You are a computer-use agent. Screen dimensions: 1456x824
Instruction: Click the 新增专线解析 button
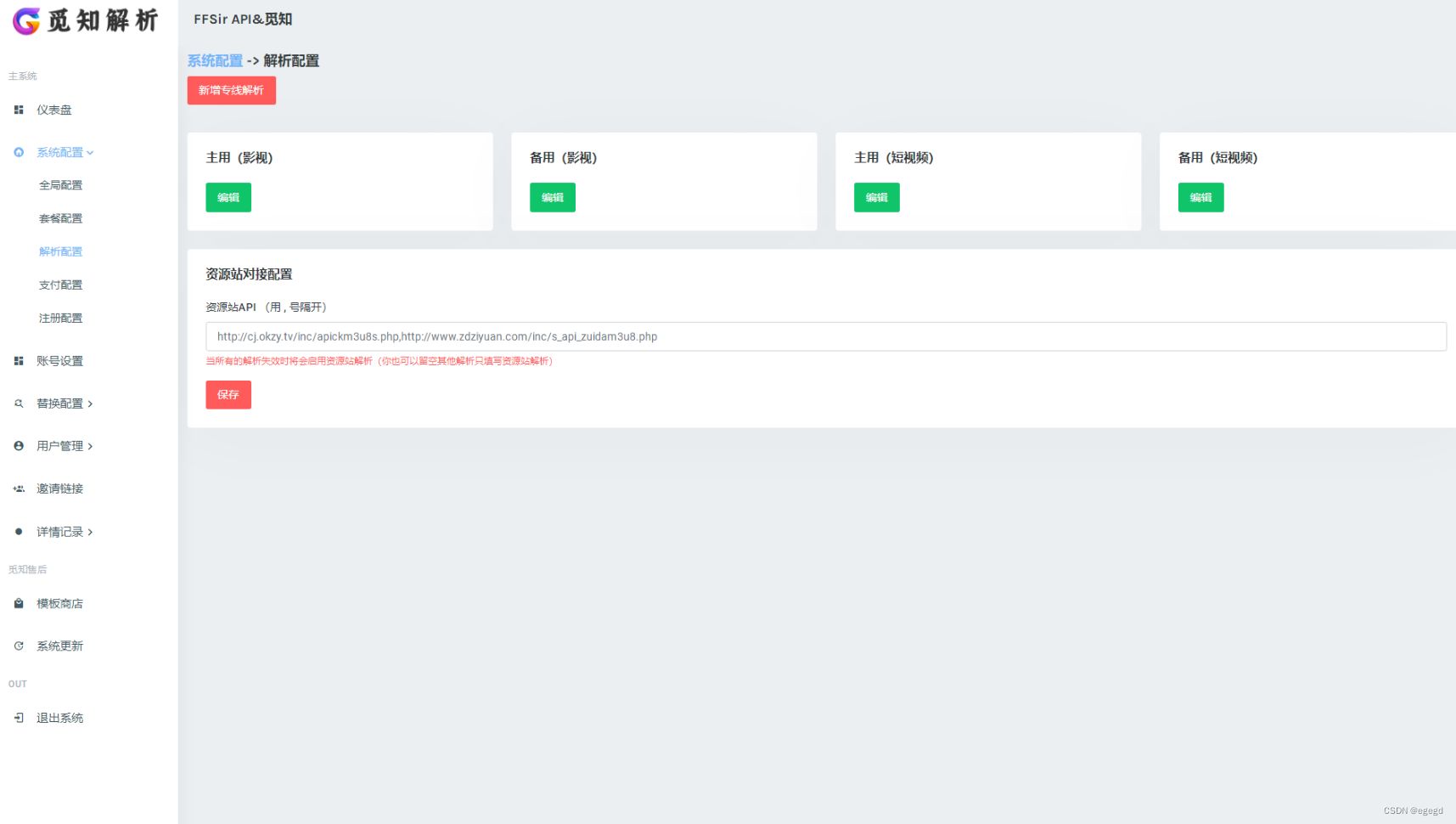click(x=231, y=90)
